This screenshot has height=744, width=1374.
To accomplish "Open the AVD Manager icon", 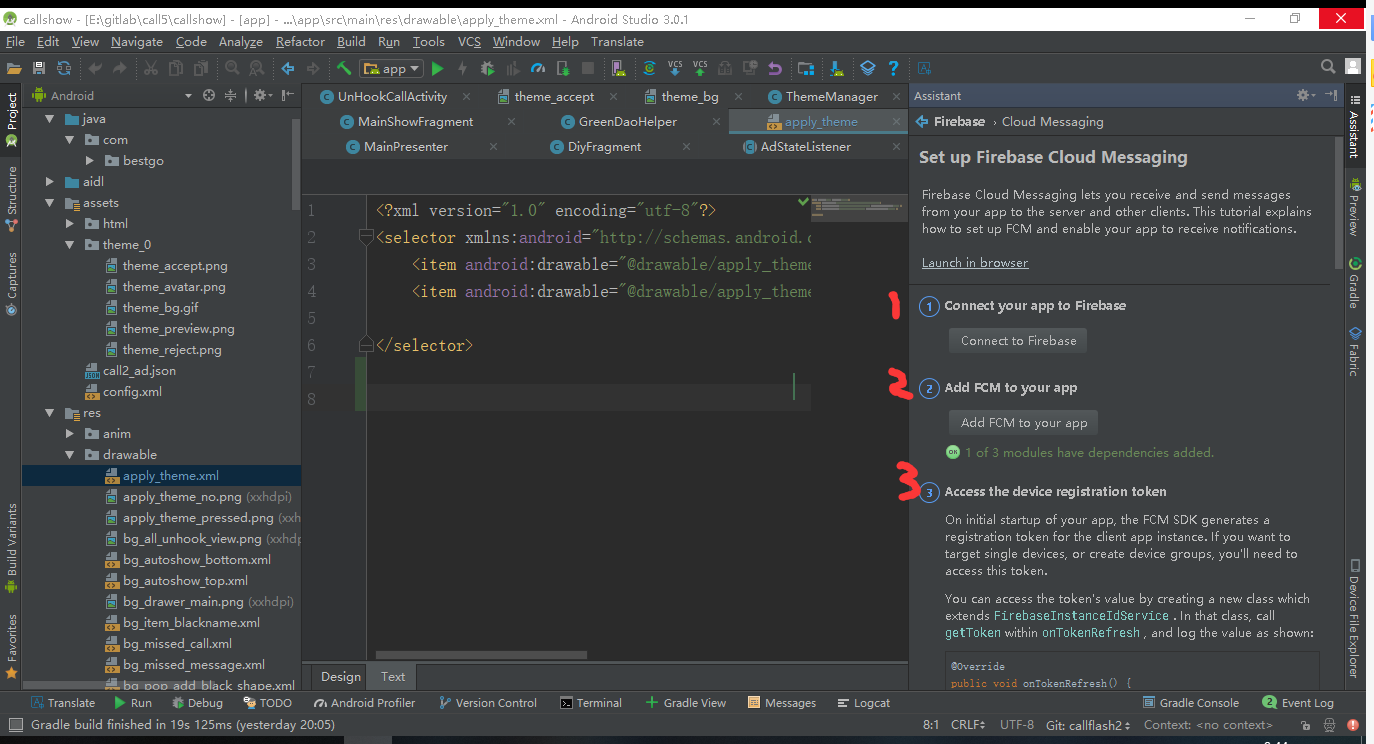I will click(619, 68).
